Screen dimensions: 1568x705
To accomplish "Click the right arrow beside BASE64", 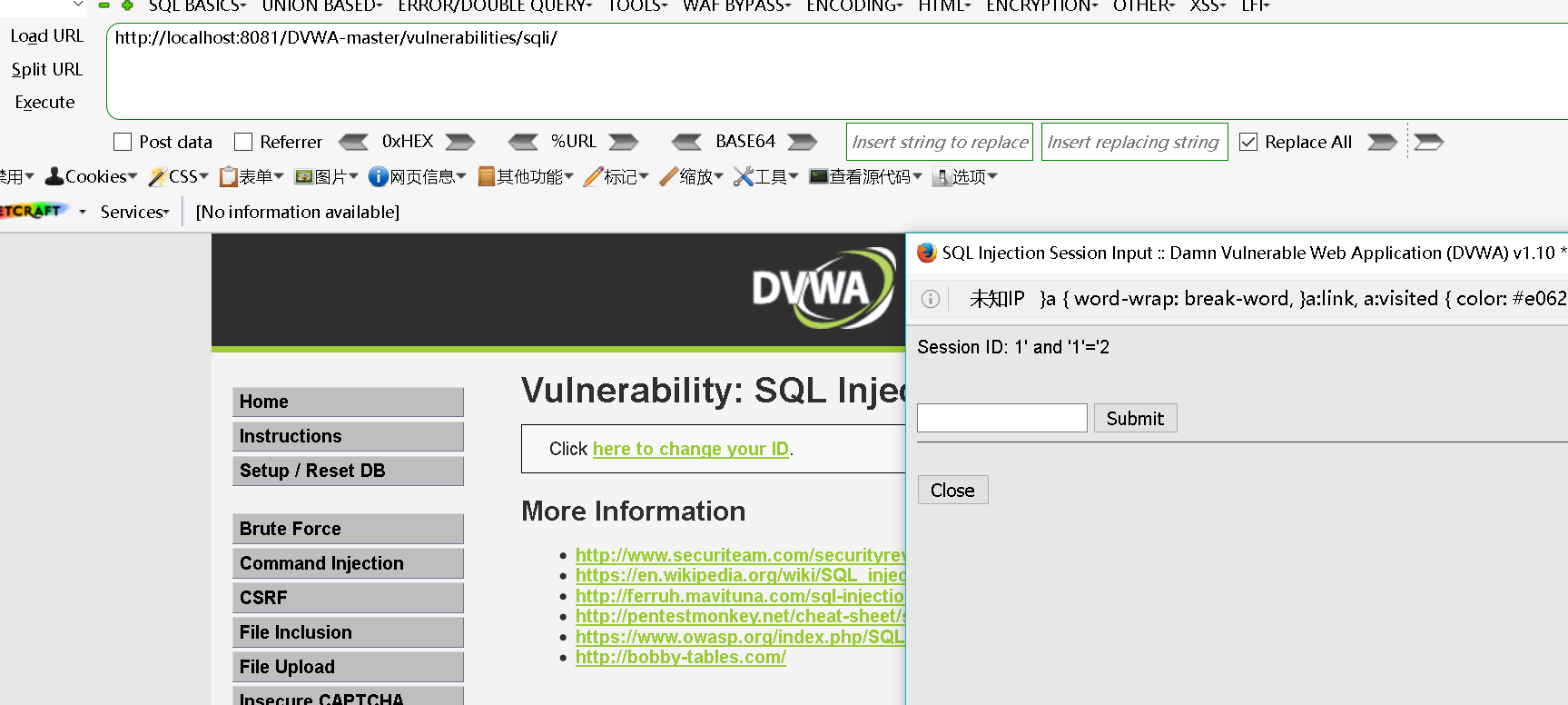I will [803, 142].
